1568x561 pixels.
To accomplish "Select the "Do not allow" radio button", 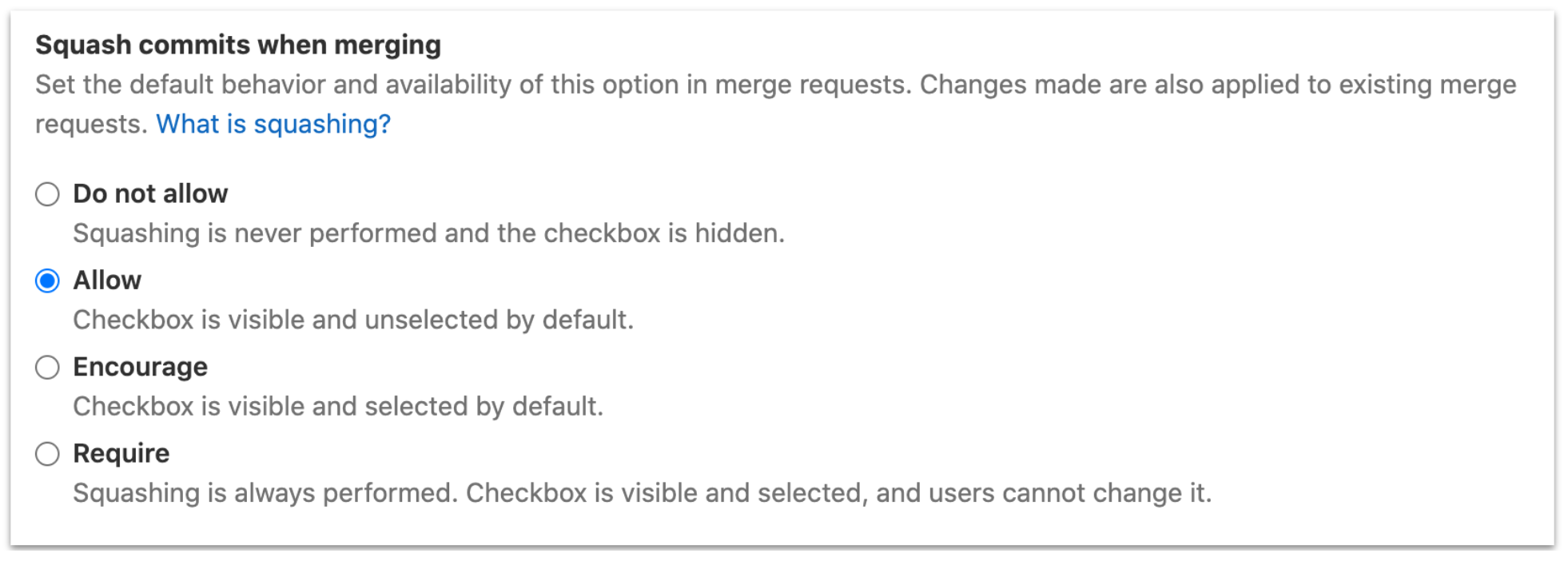I will (47, 194).
